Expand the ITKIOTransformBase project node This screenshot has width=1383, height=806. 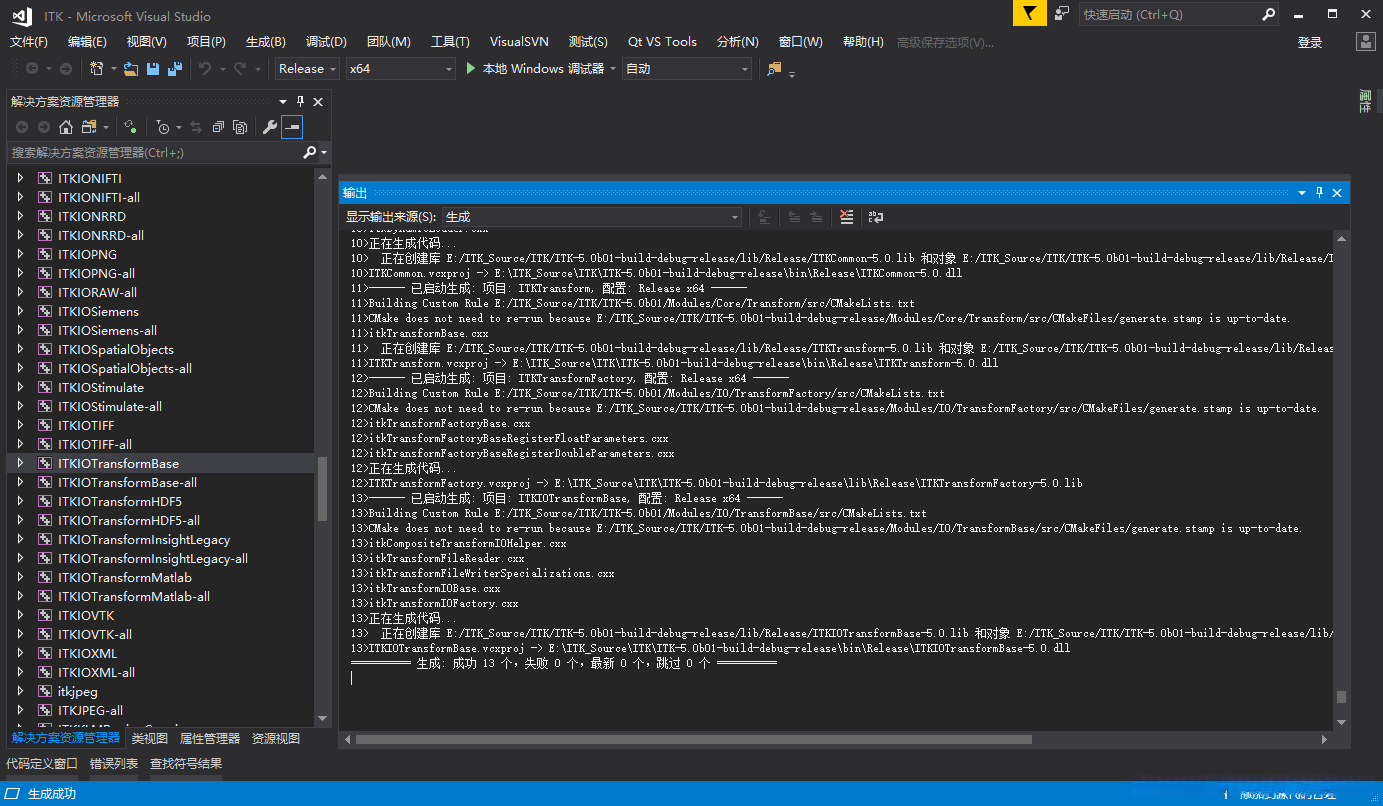[x=20, y=463]
